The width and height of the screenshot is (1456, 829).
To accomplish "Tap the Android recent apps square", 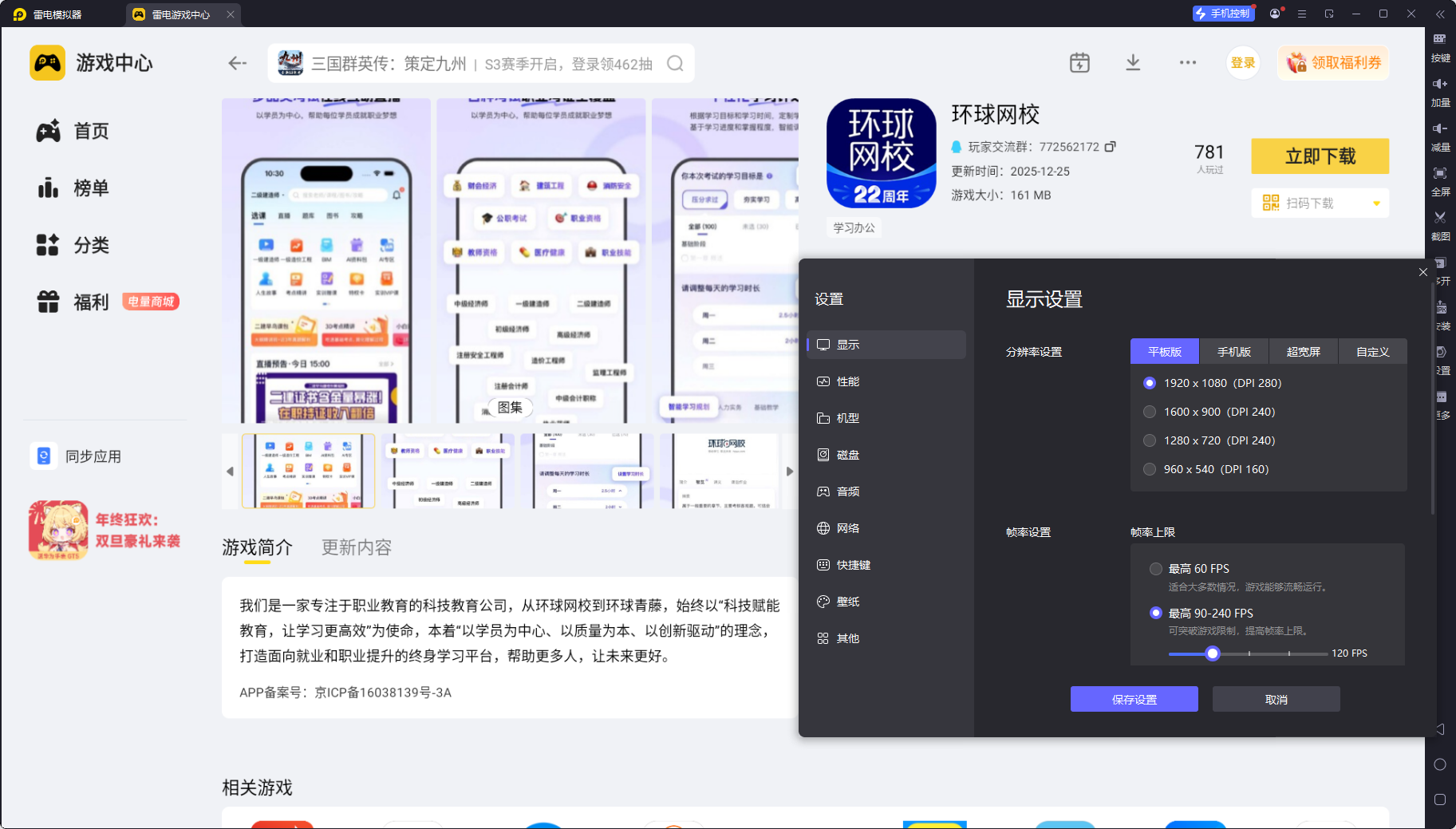I will (1440, 799).
